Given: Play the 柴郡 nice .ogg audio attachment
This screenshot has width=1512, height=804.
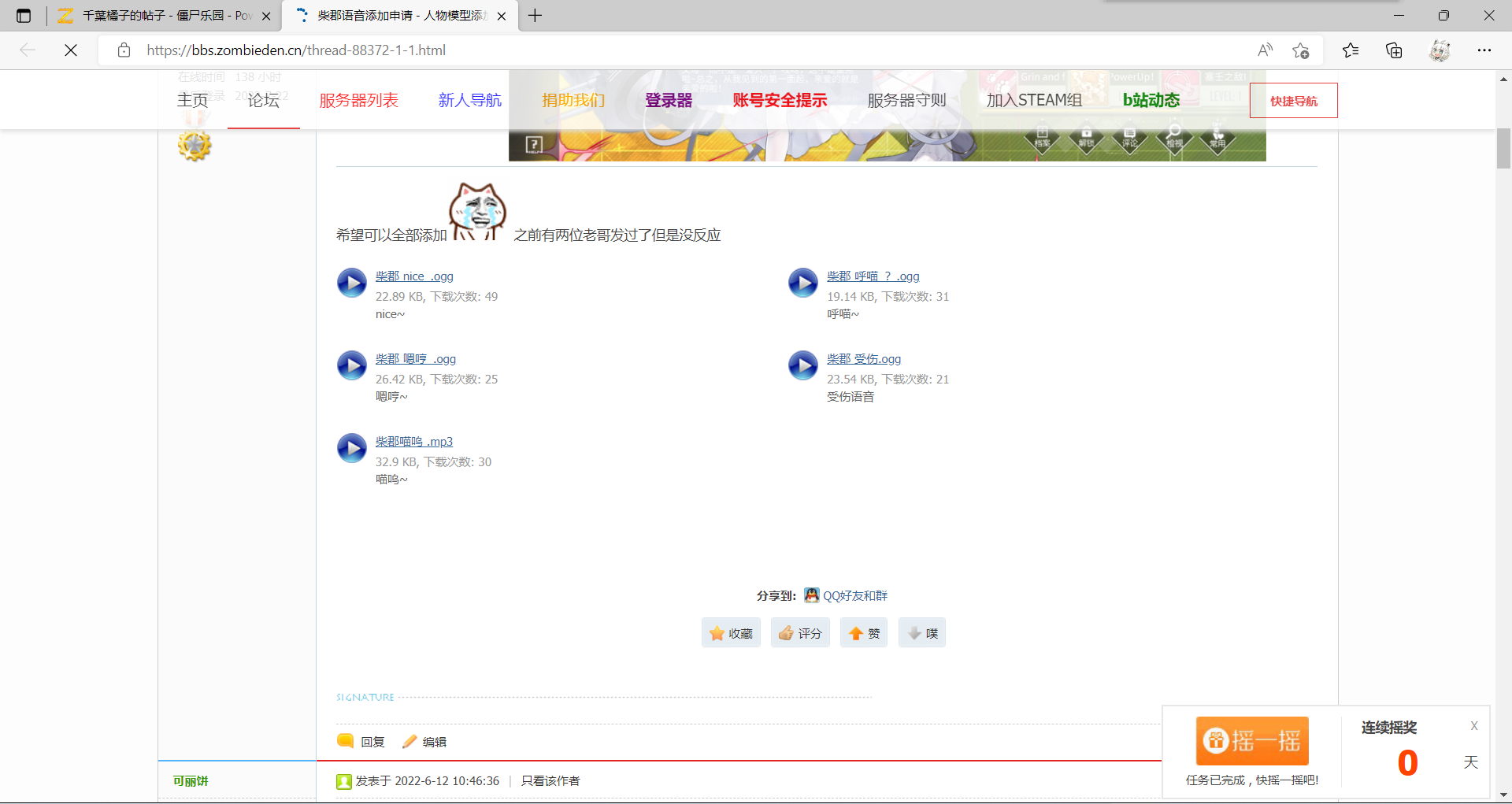Looking at the screenshot, I should (352, 283).
